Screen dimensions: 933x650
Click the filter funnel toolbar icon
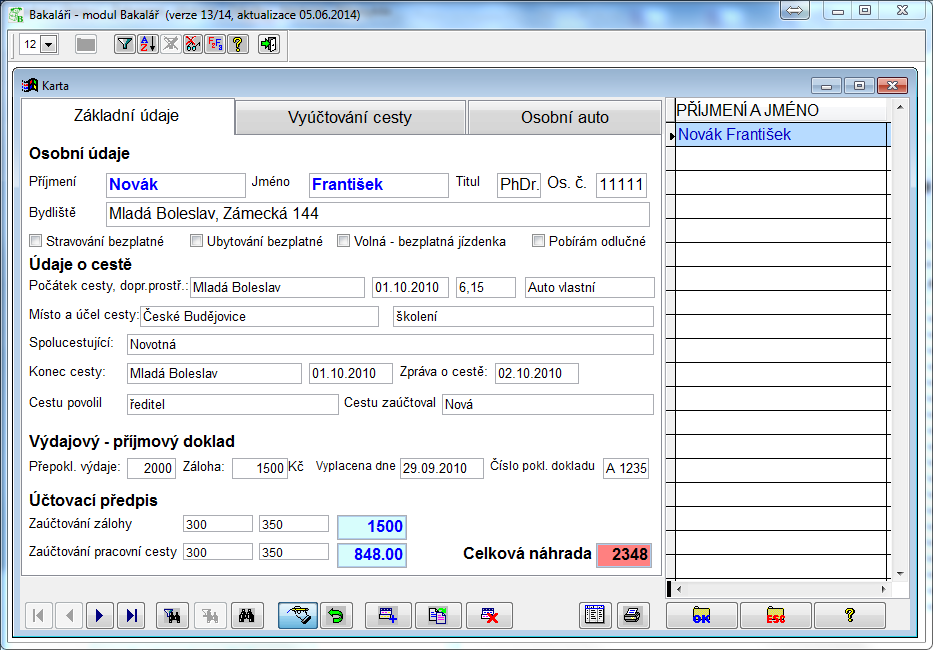[x=124, y=45]
